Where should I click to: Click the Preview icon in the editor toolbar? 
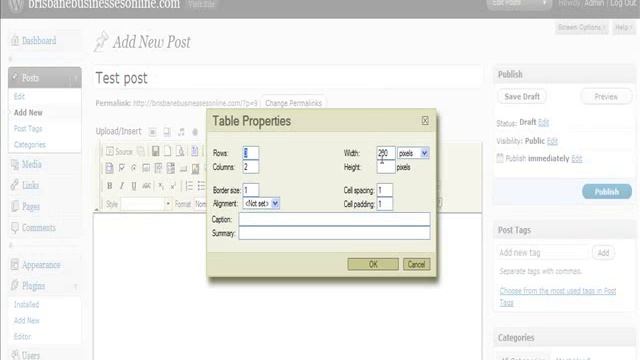coord(180,151)
